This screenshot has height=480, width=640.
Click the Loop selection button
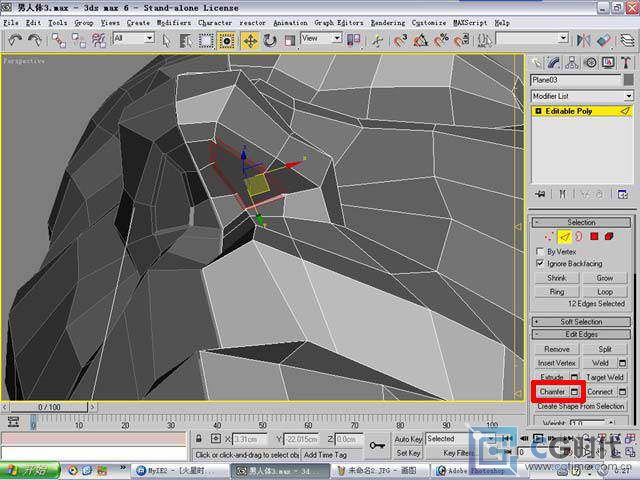point(604,292)
